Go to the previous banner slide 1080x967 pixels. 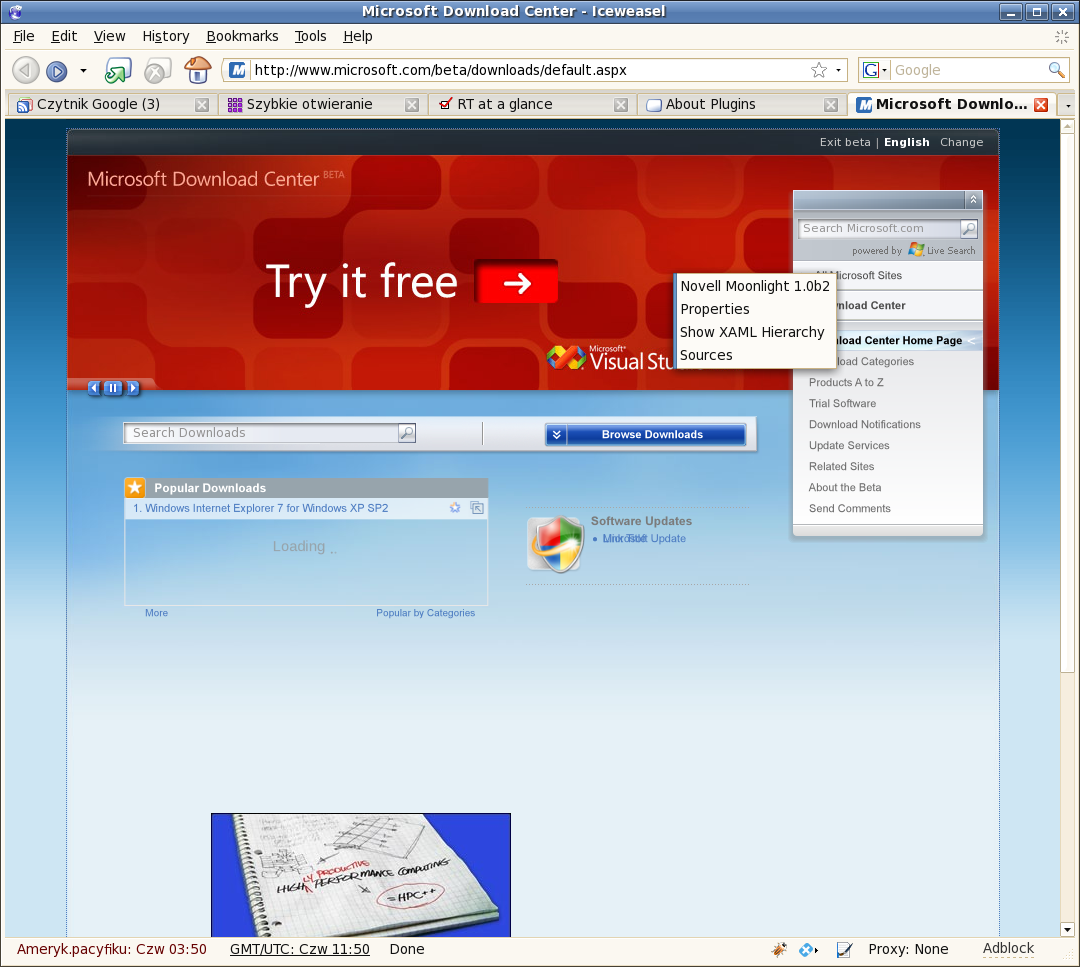[x=94, y=388]
